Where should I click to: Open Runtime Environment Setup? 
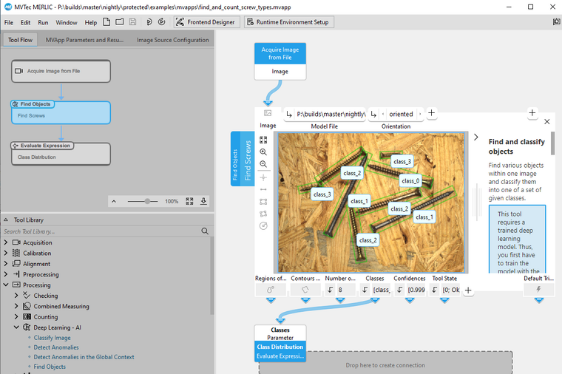click(289, 22)
